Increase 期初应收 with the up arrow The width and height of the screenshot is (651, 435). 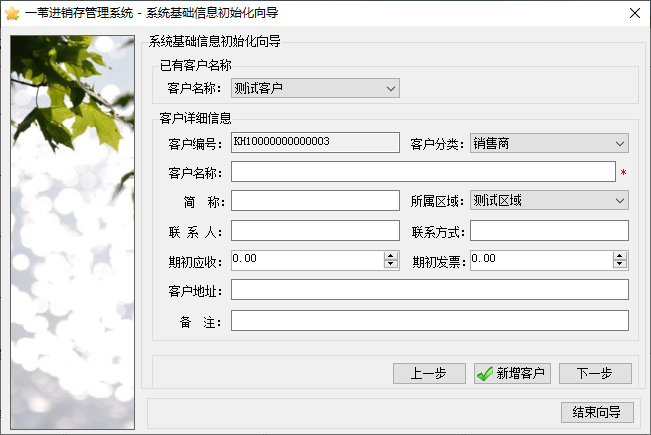coord(391,256)
